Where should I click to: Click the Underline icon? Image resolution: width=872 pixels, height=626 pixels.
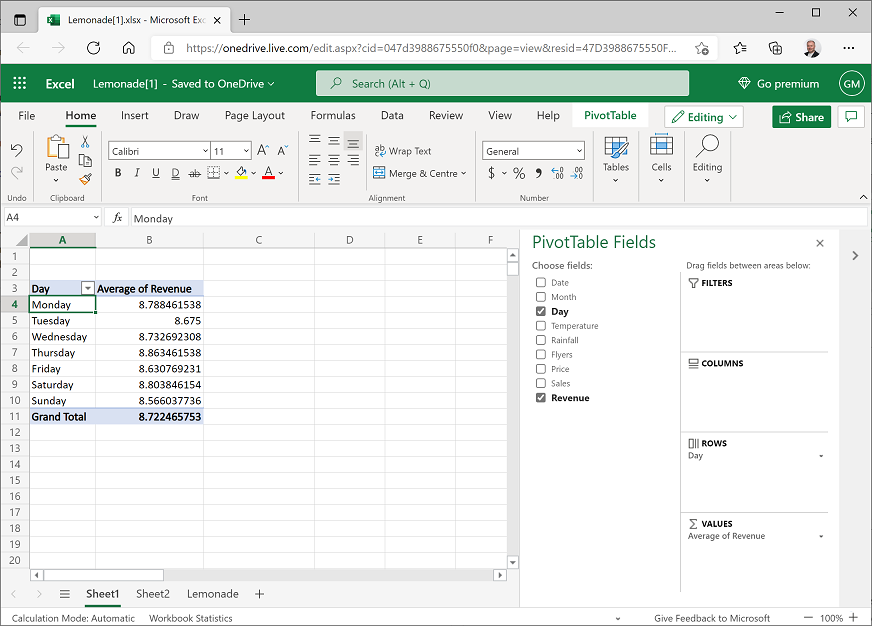(155, 173)
